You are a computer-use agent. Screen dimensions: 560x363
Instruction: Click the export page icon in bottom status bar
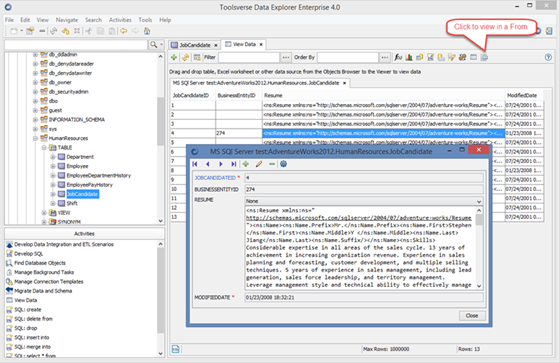pyautogui.click(x=175, y=349)
